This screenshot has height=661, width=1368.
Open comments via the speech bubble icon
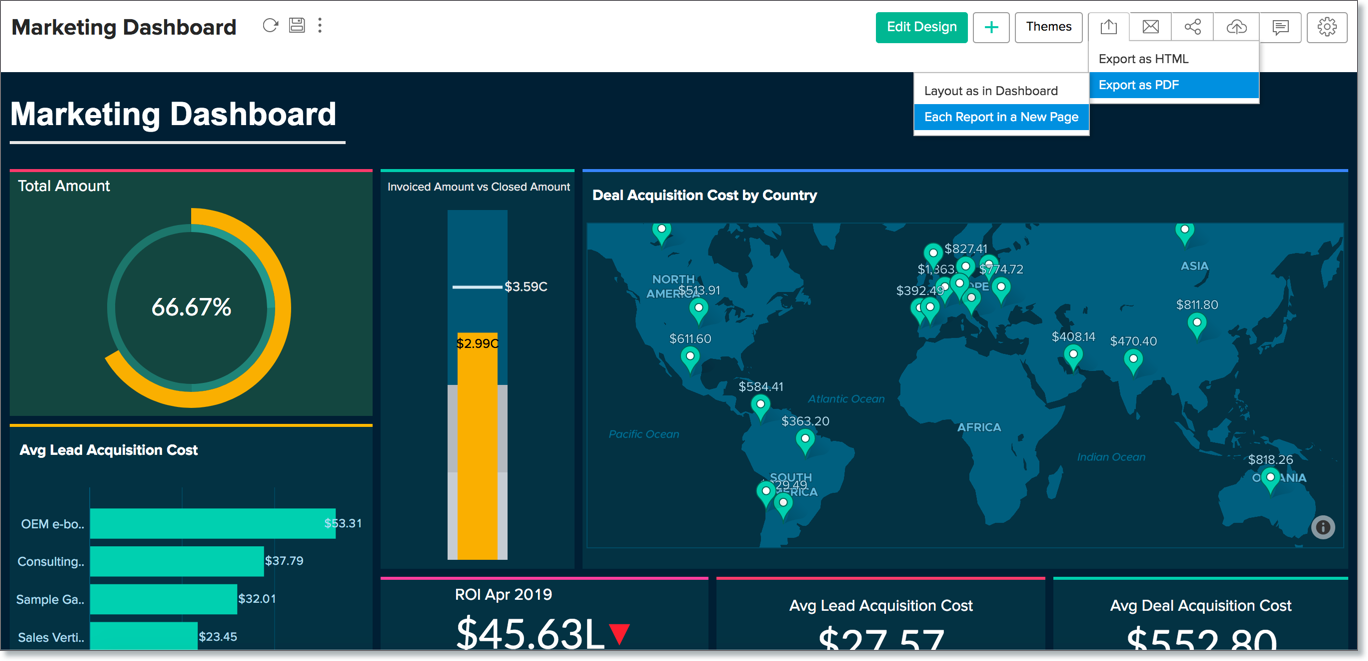tap(1281, 27)
